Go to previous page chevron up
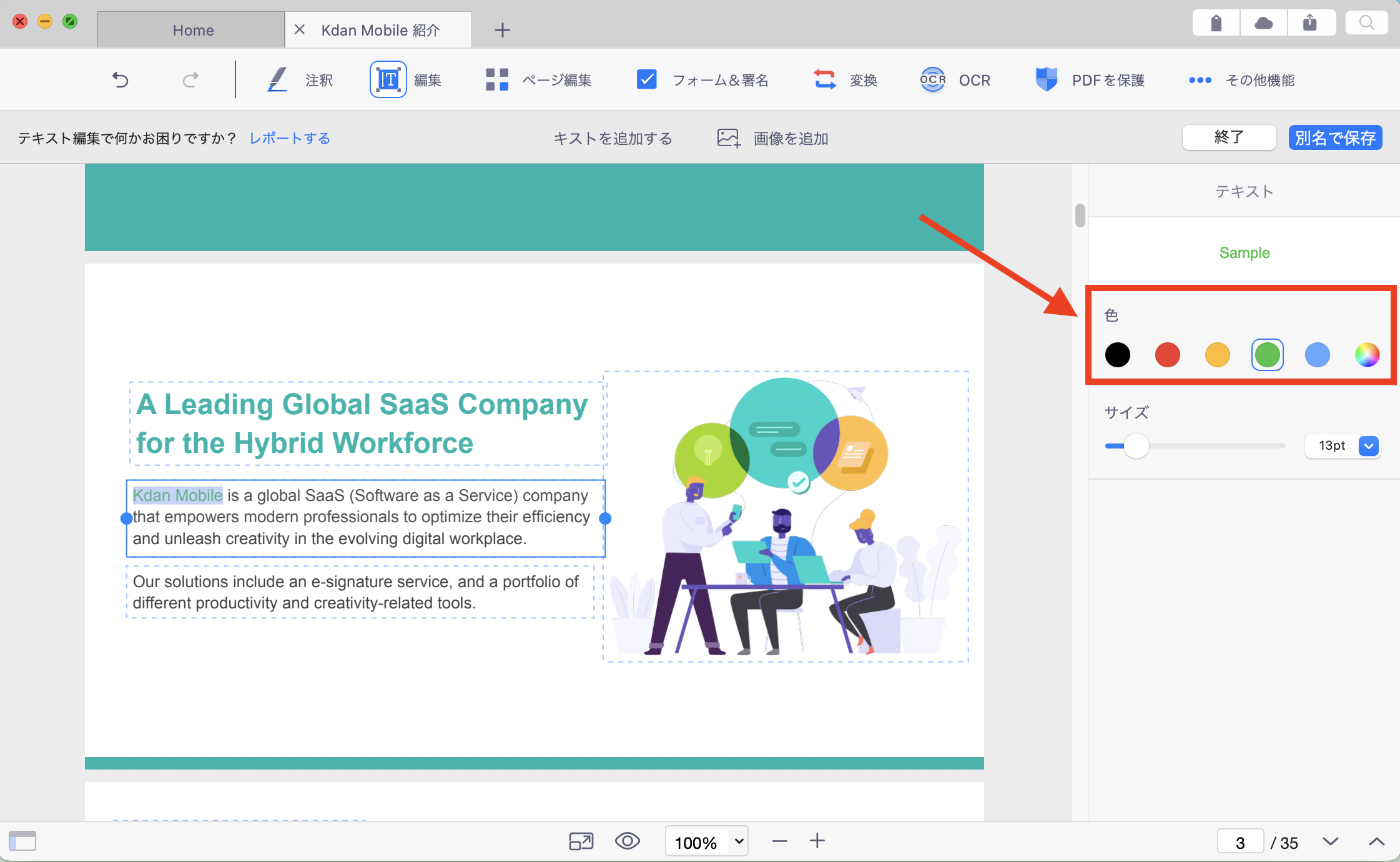The image size is (1400, 862). tap(1376, 841)
